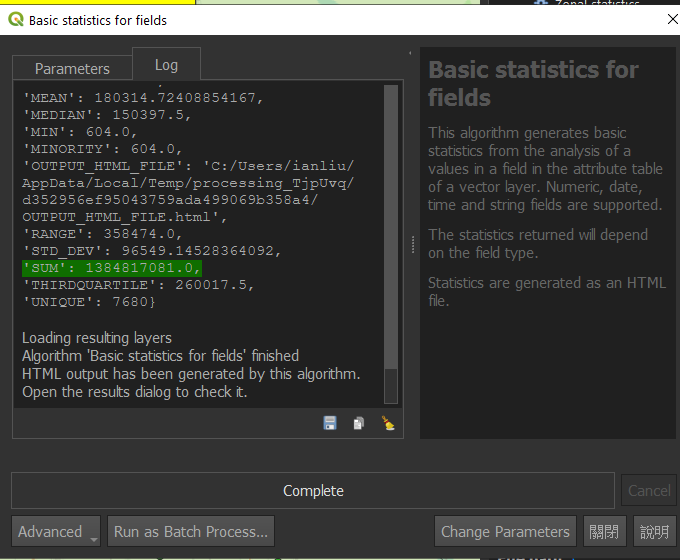
Task: Click 'Open the results dialog' log text
Action: pos(135,392)
